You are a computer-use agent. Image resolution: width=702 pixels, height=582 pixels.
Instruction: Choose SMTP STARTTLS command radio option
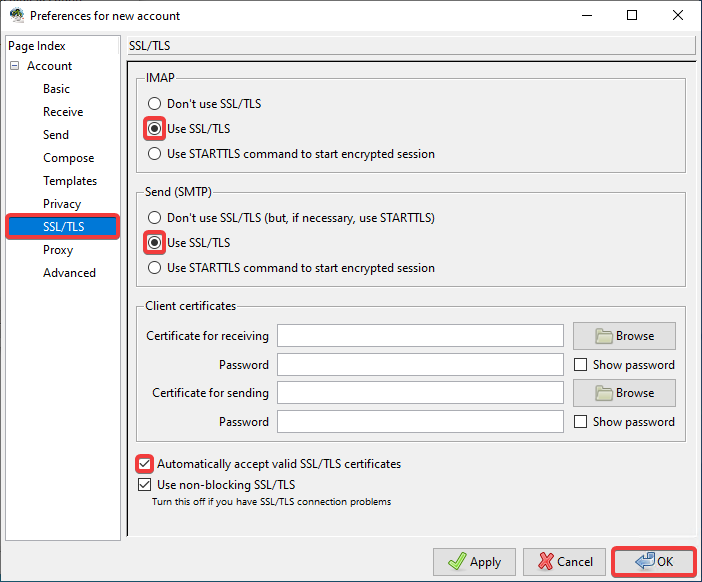[154, 268]
